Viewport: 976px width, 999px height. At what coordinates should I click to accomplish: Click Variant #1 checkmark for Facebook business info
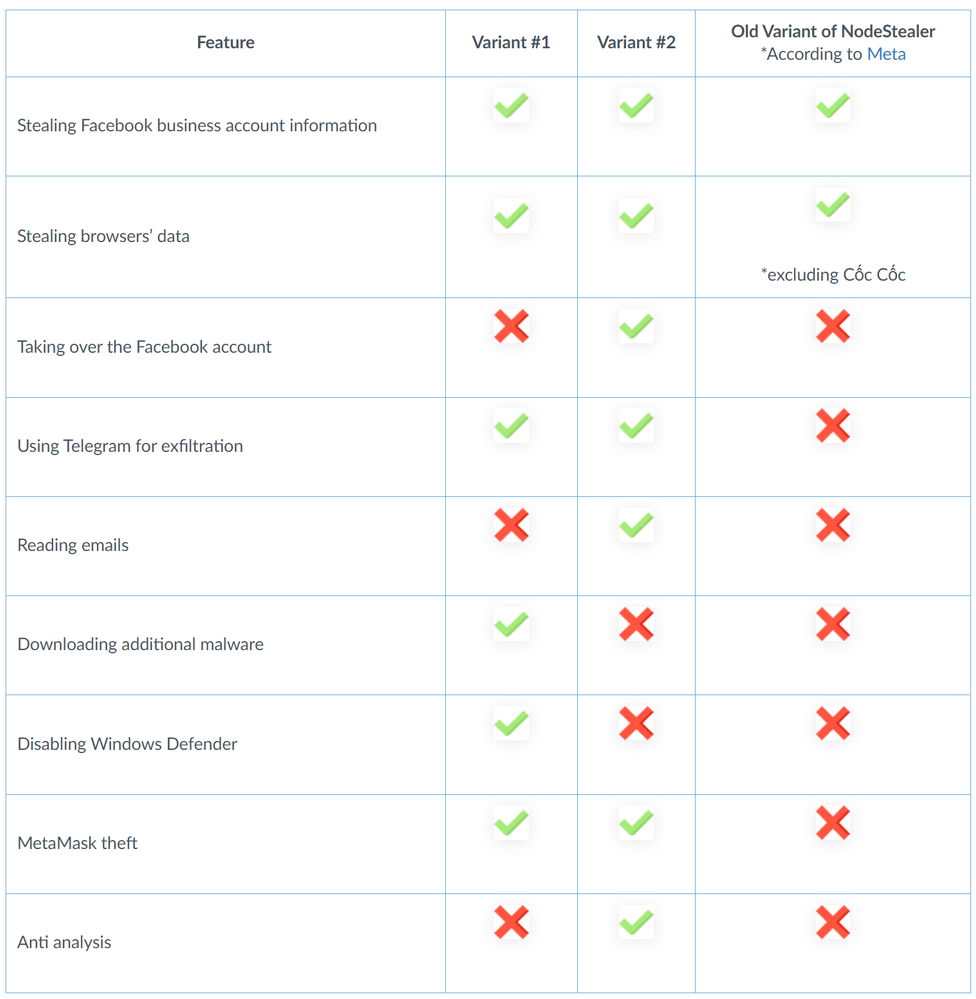[511, 105]
